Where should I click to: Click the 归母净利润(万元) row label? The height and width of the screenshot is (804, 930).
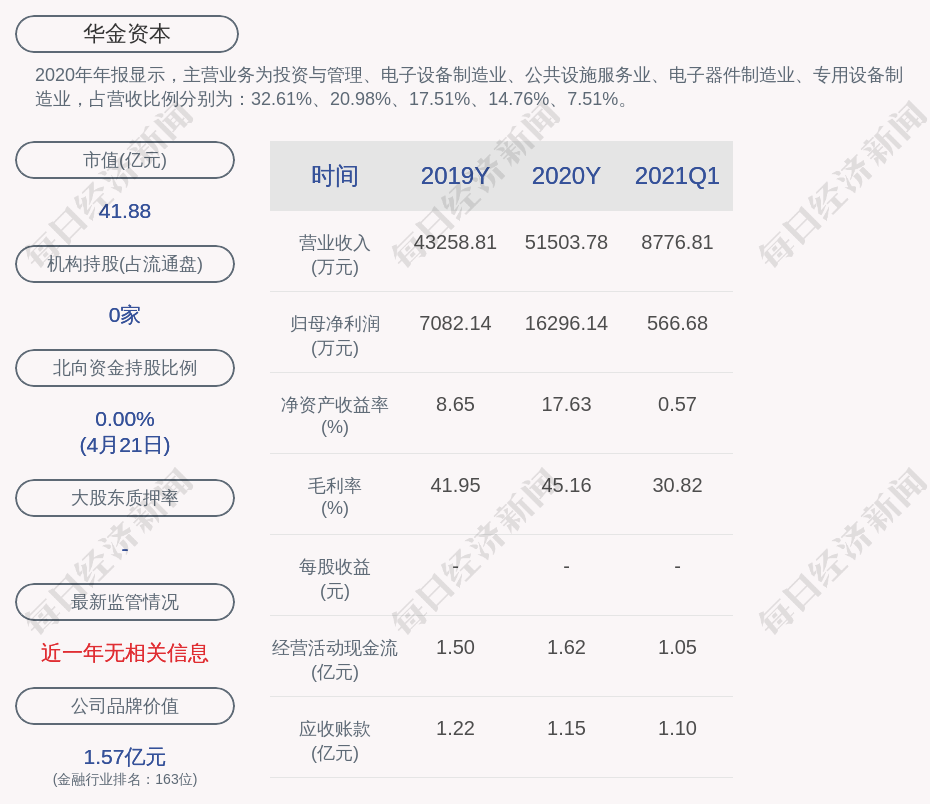[335, 336]
